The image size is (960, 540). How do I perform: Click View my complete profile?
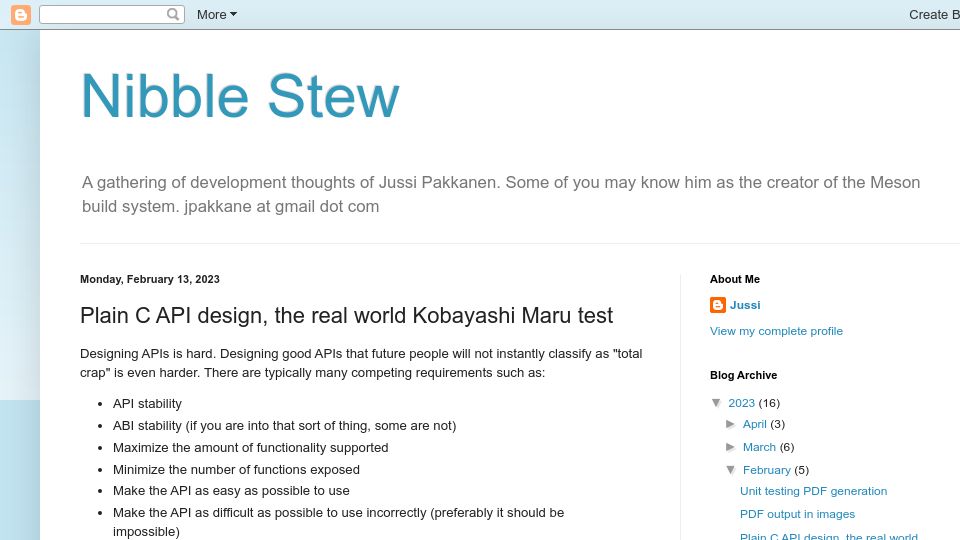click(x=776, y=331)
